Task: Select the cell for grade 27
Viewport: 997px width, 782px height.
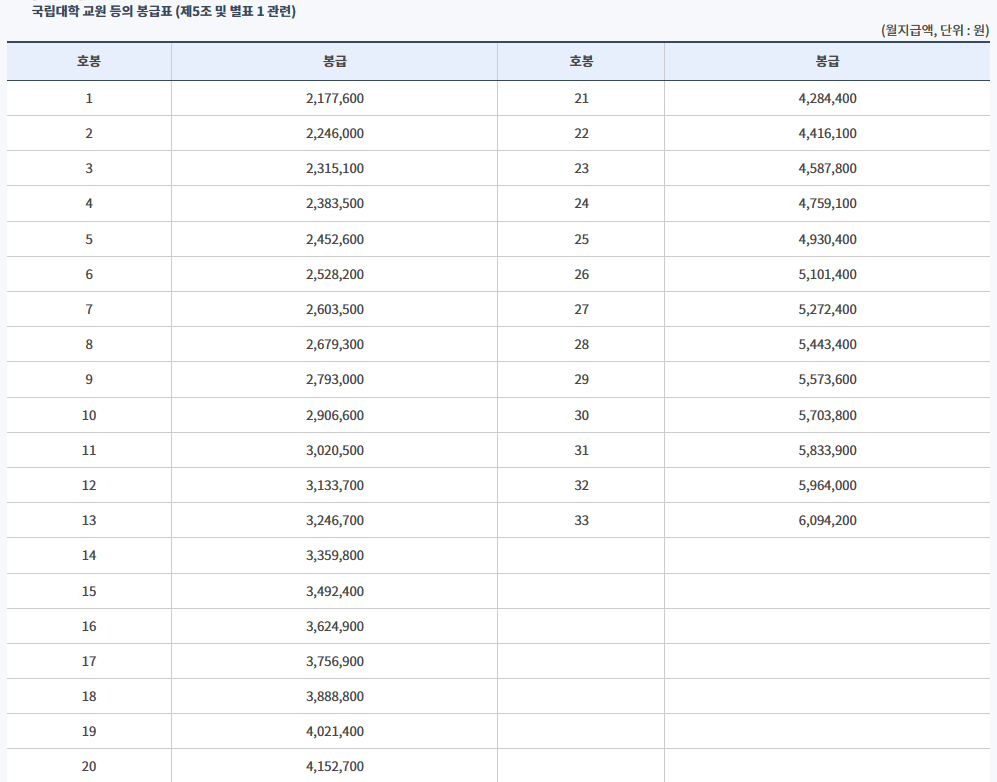Action: click(x=581, y=309)
